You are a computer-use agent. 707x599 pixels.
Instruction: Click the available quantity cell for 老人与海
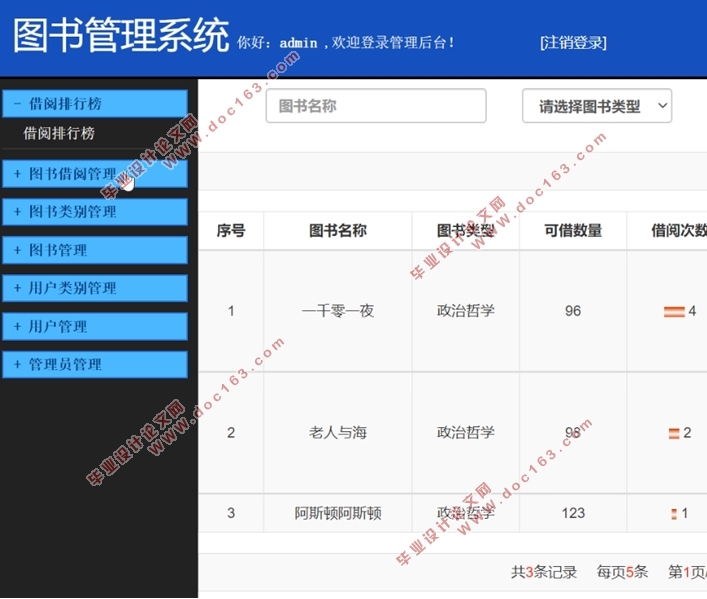click(x=573, y=433)
